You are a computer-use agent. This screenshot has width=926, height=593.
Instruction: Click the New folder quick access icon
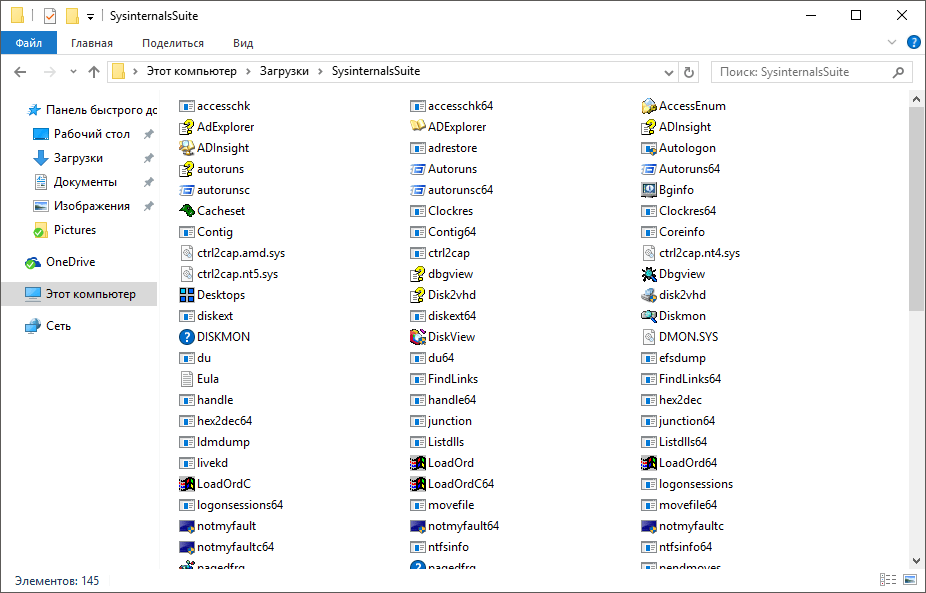pyautogui.click(x=72, y=16)
